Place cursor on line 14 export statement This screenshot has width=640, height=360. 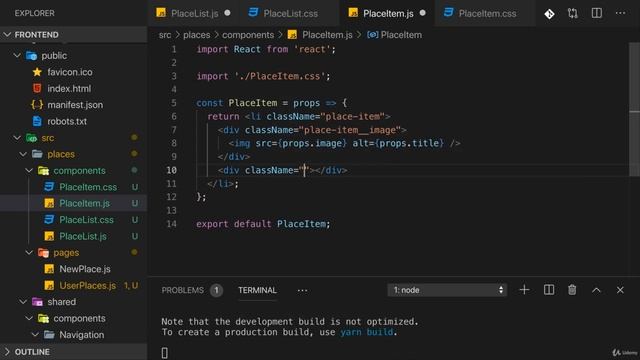[x=263, y=224]
